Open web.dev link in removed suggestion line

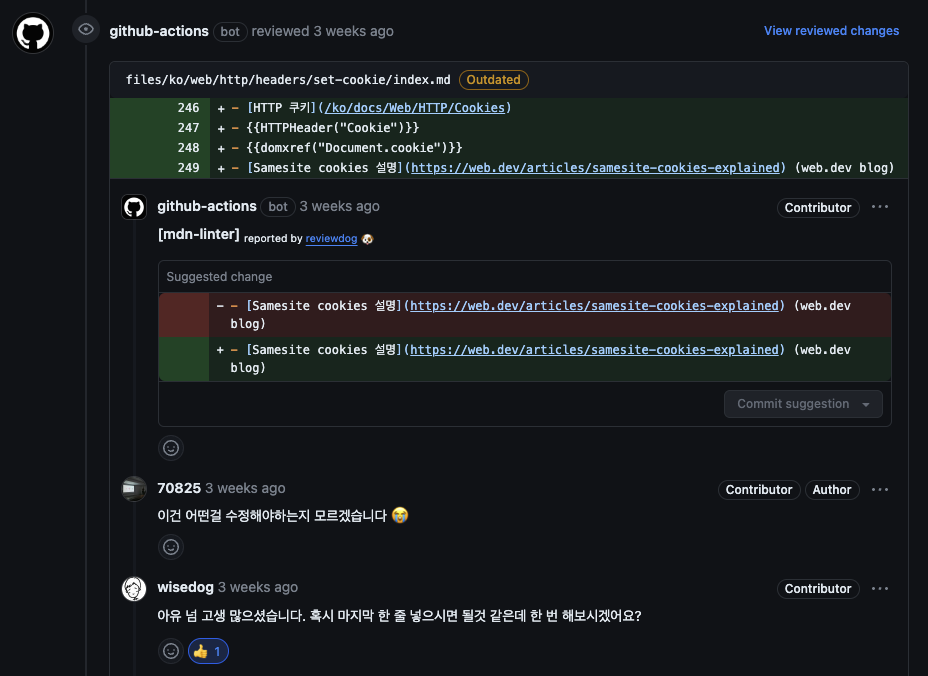pyautogui.click(x=594, y=305)
